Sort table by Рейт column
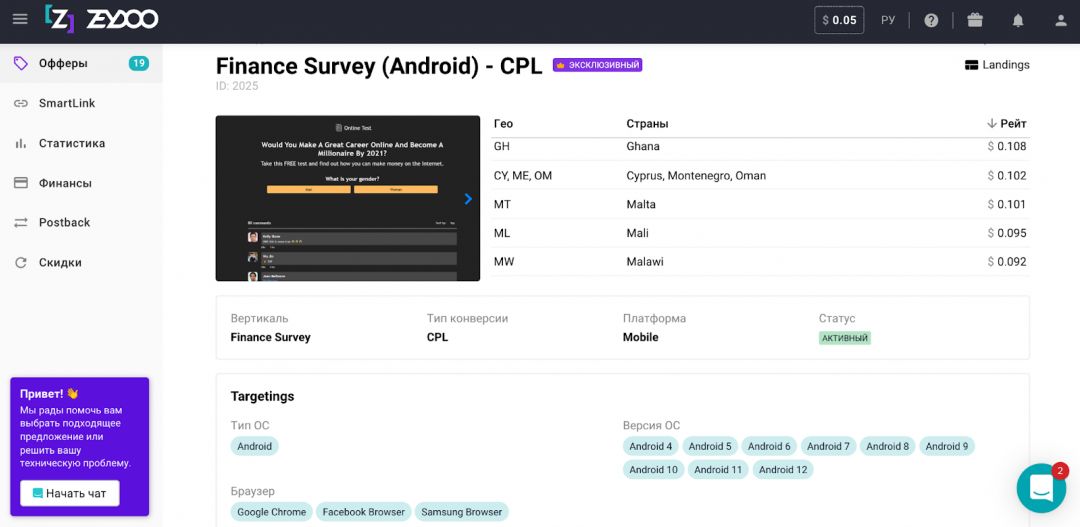Screen dimensions: 1080x527 pos(1006,124)
